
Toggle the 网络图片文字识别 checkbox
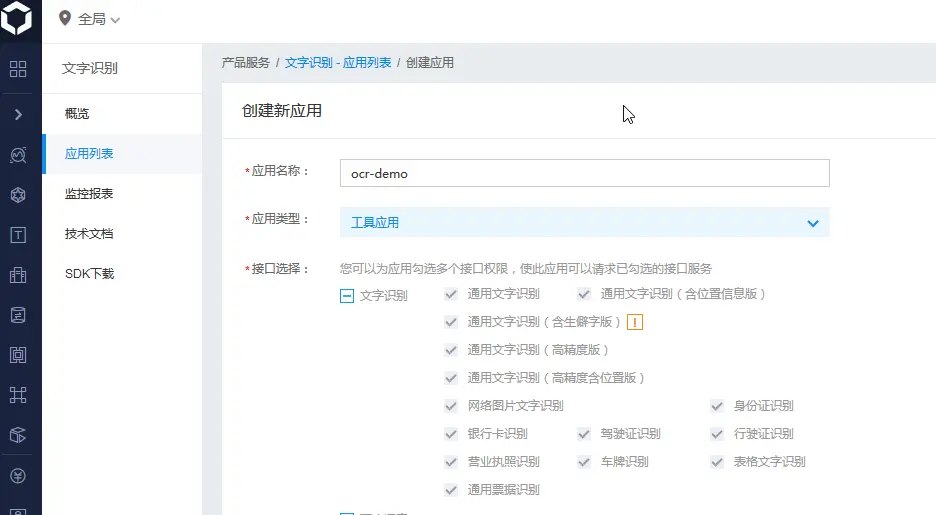pyautogui.click(x=451, y=406)
